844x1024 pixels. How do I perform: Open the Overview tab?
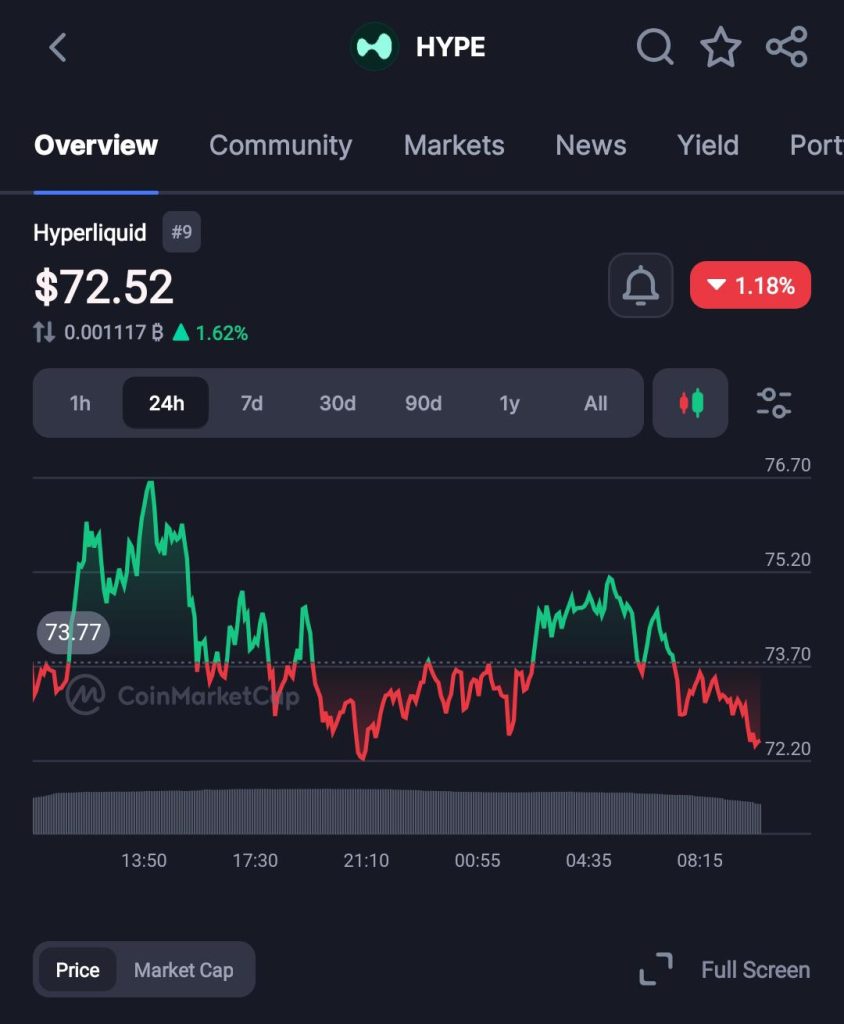click(x=96, y=145)
